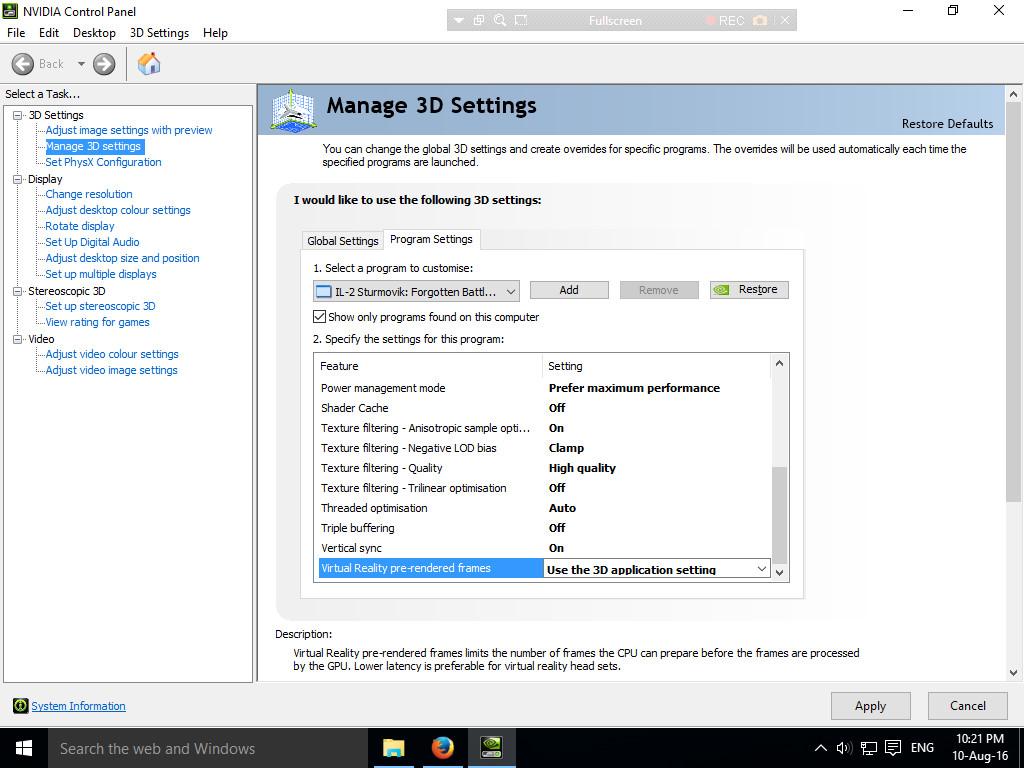Image resolution: width=1024 pixels, height=768 pixels.
Task: Open Firefox from the taskbar
Action: coord(442,748)
